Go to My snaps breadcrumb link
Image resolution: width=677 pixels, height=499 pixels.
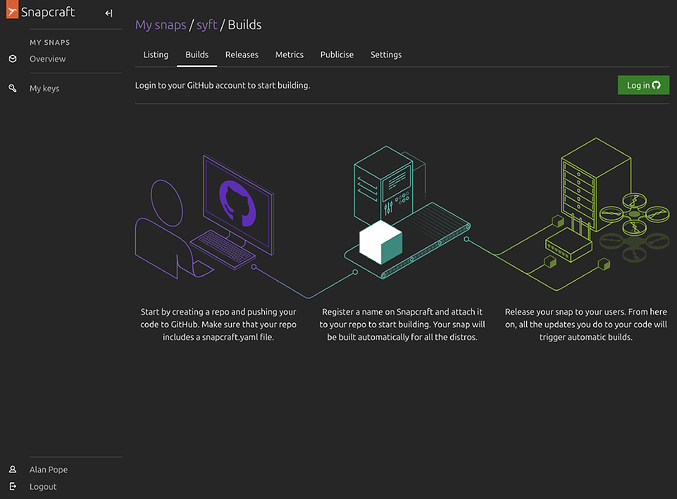coord(163,24)
